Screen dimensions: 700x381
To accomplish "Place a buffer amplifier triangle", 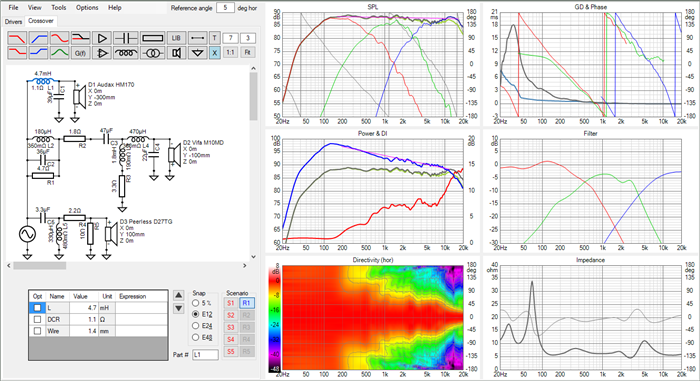I will pos(102,38).
